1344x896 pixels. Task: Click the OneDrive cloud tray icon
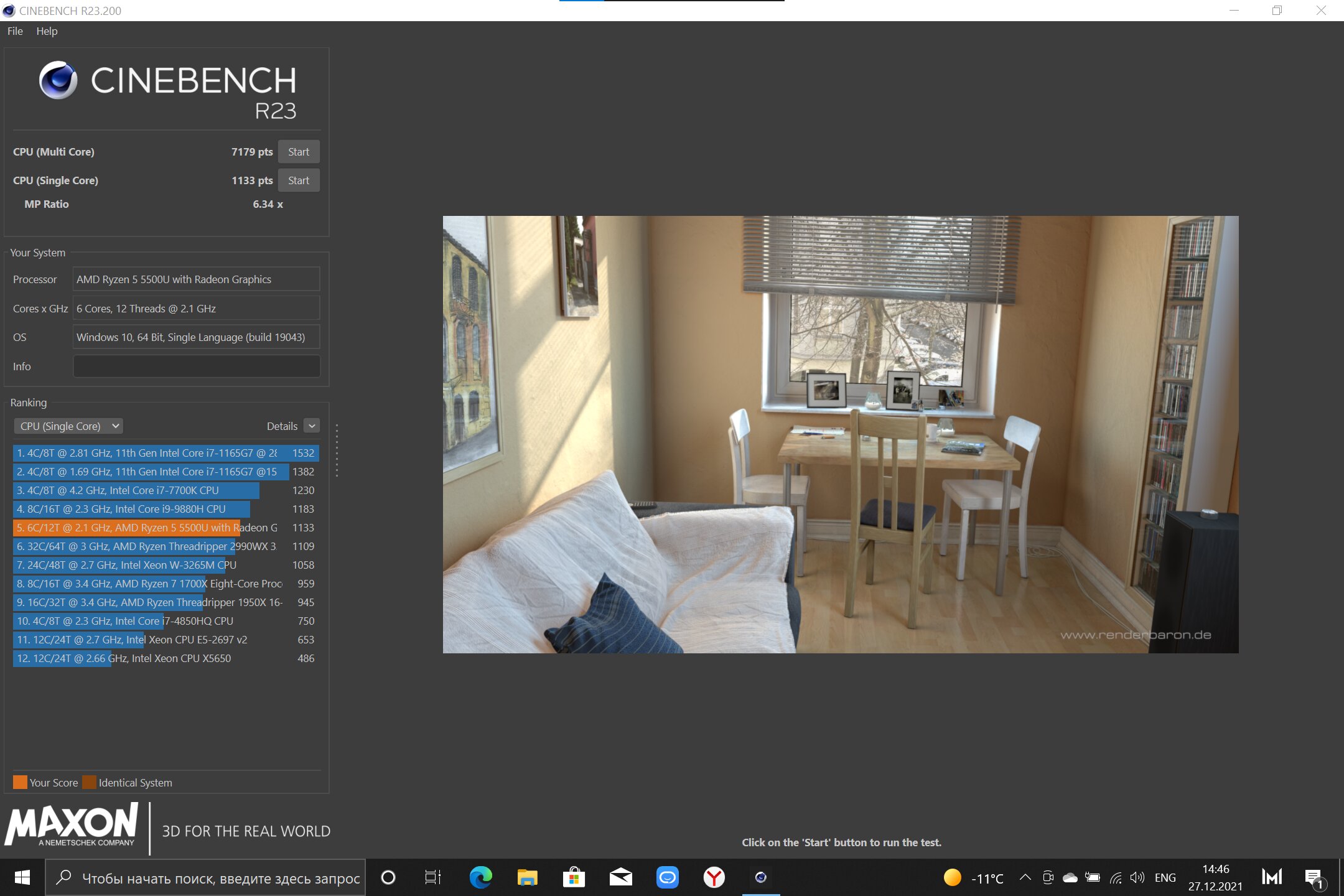pyautogui.click(x=1070, y=877)
